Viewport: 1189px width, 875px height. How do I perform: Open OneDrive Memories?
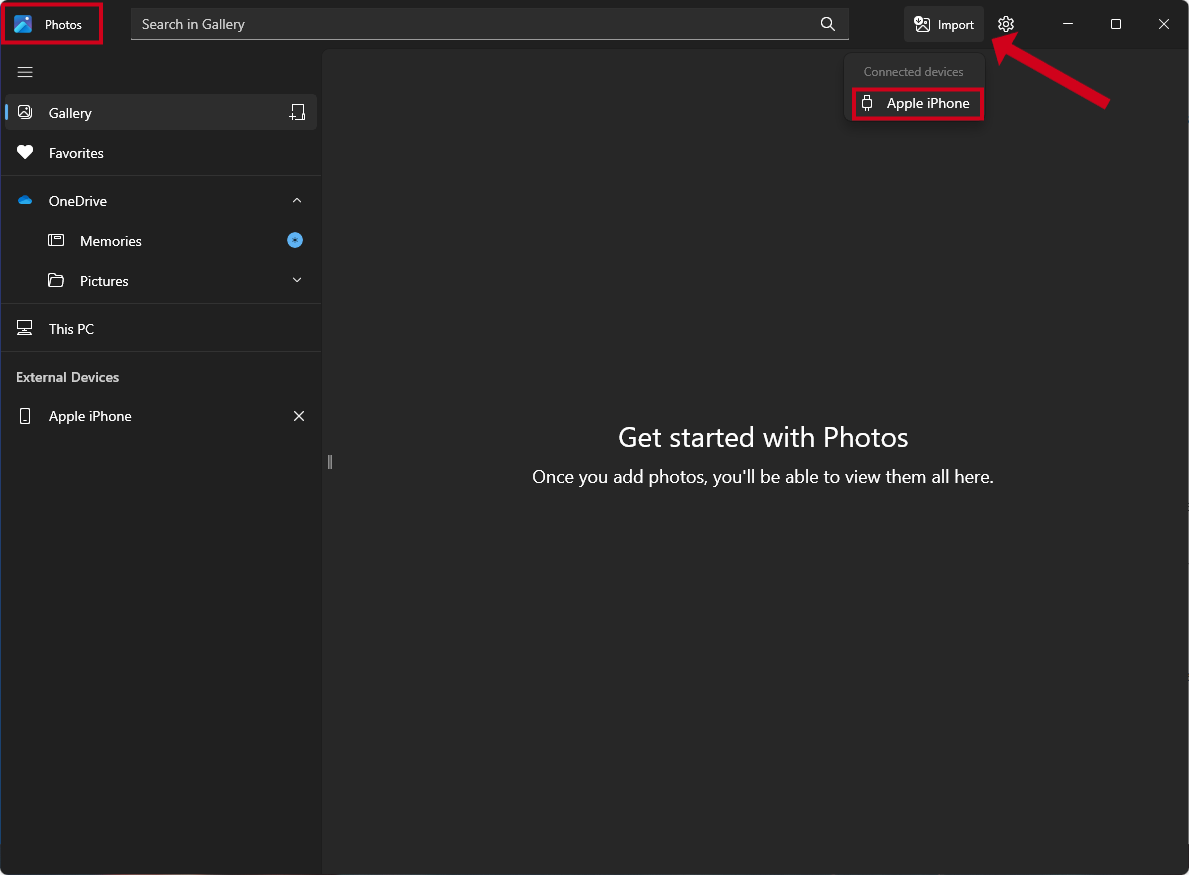pyautogui.click(x=161, y=240)
